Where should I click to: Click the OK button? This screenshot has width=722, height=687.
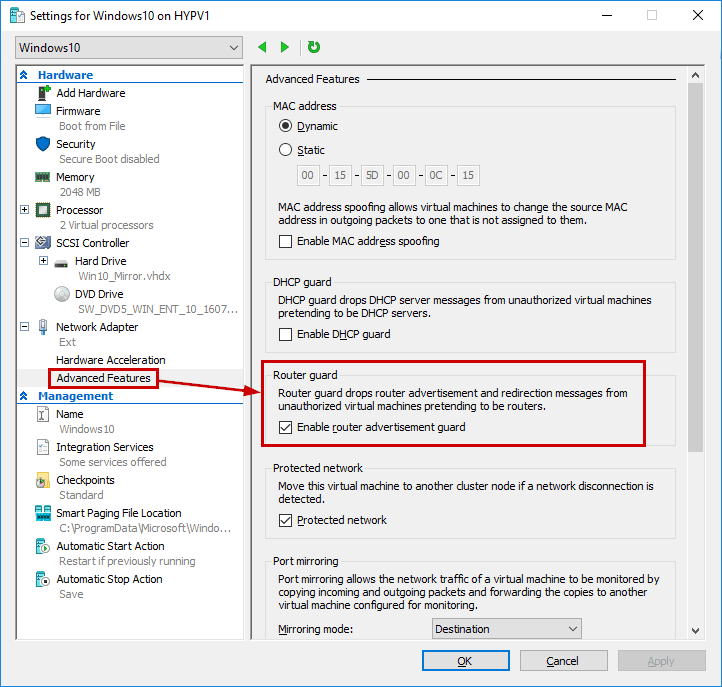tap(466, 661)
